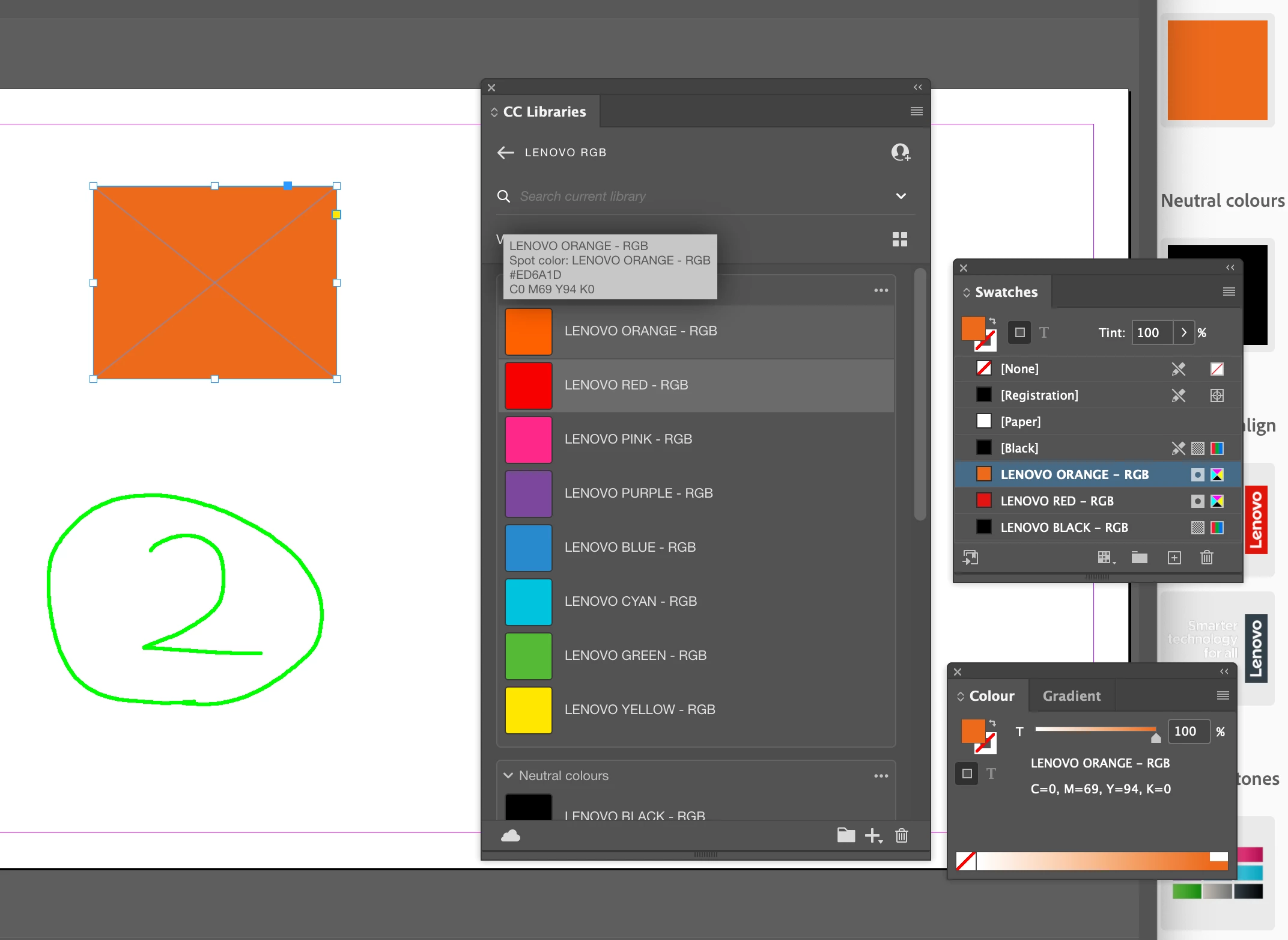Select the LENOVO RED - RGB swatch in Swatches
The height and width of the screenshot is (940, 1288).
pyautogui.click(x=1057, y=501)
